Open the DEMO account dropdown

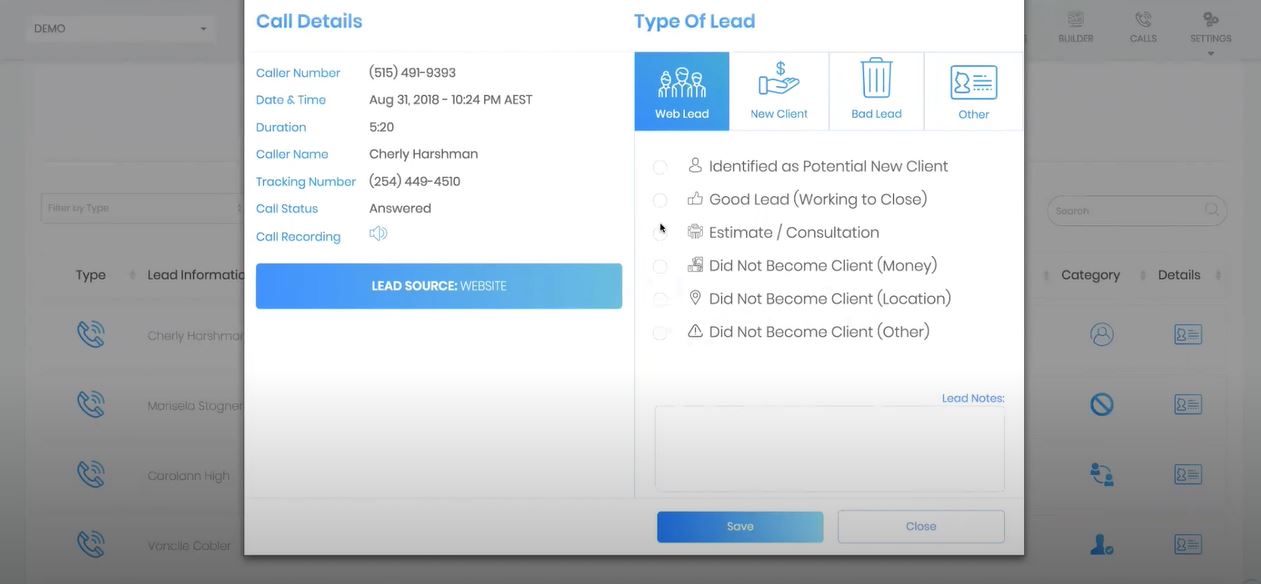click(x=120, y=29)
